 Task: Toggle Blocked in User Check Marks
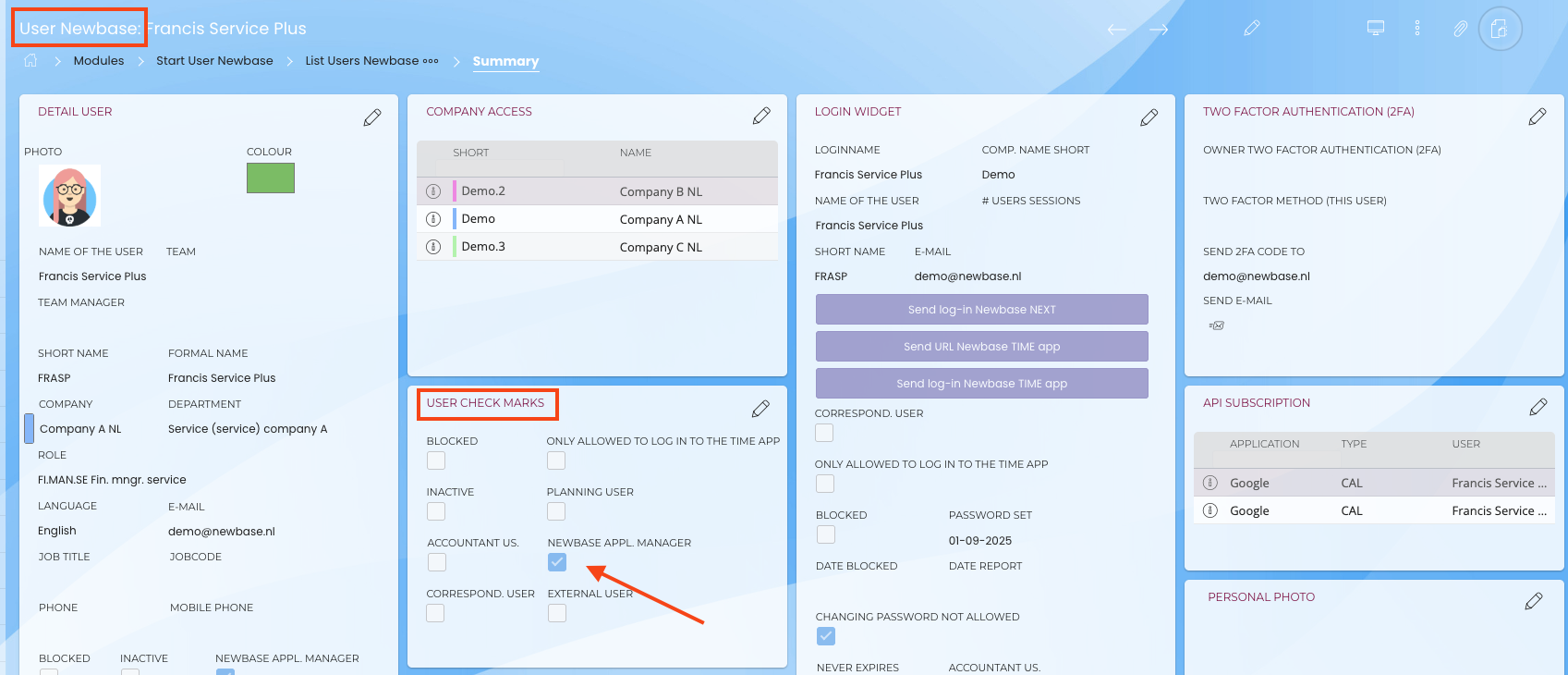pos(436,460)
